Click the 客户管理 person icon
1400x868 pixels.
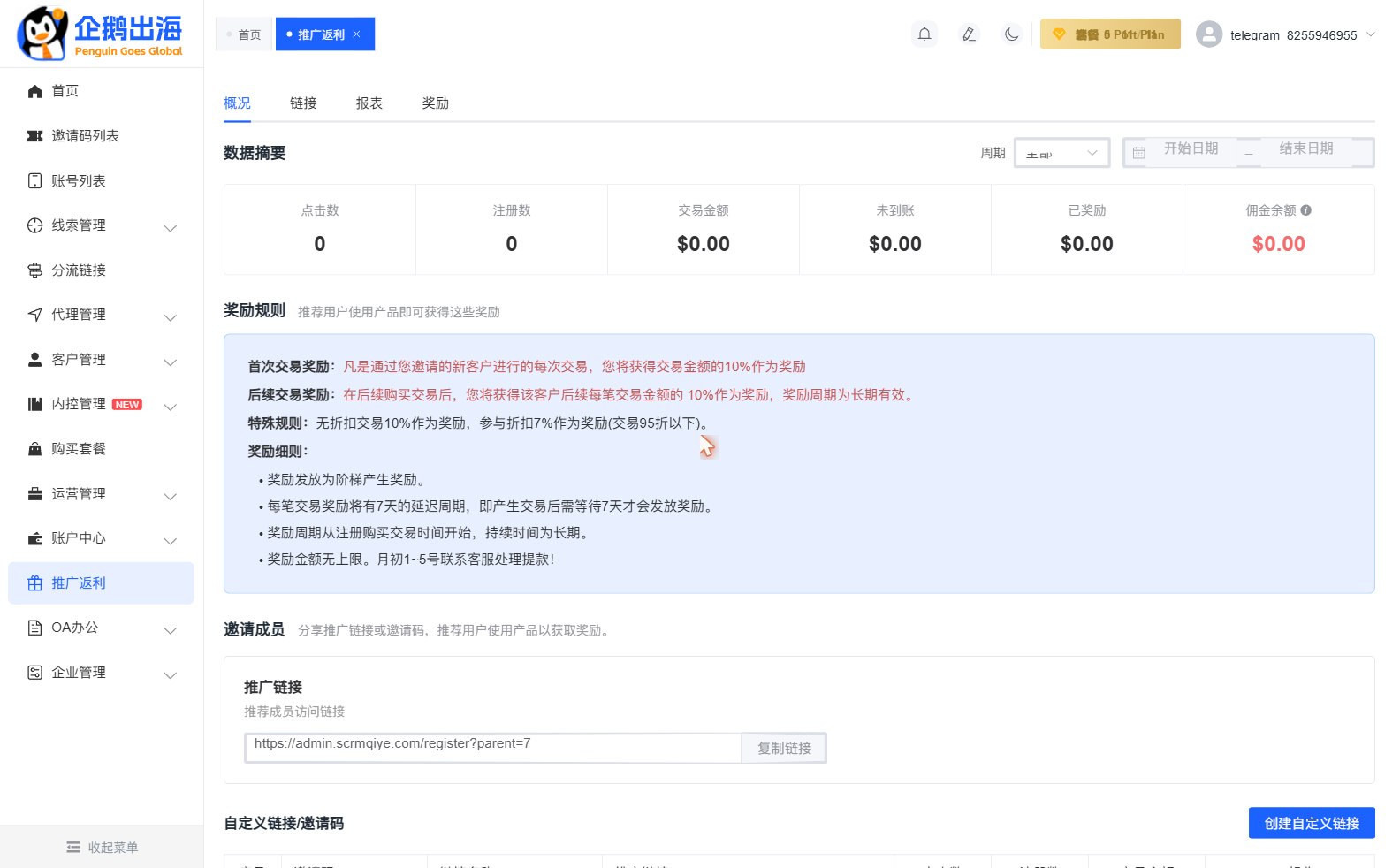point(34,360)
